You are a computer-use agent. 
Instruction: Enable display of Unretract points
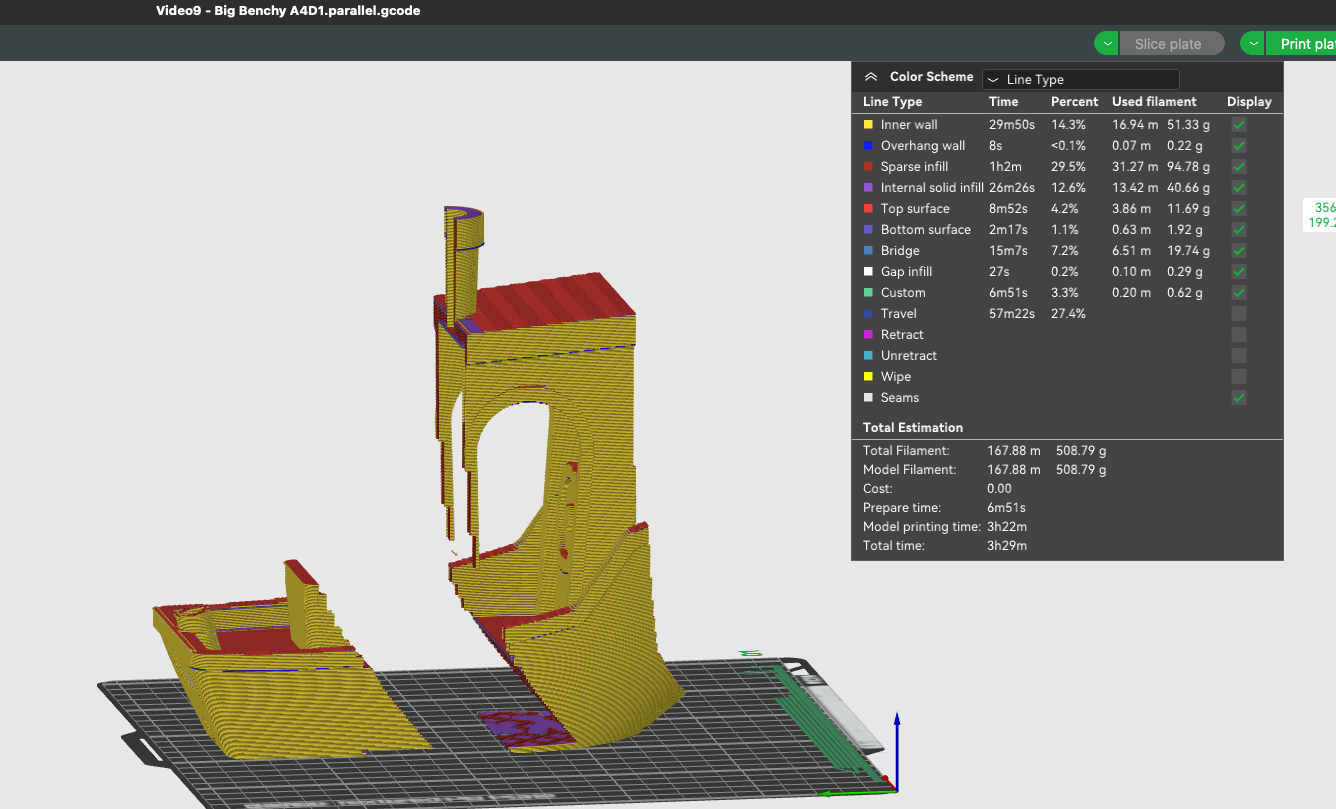(x=1239, y=356)
